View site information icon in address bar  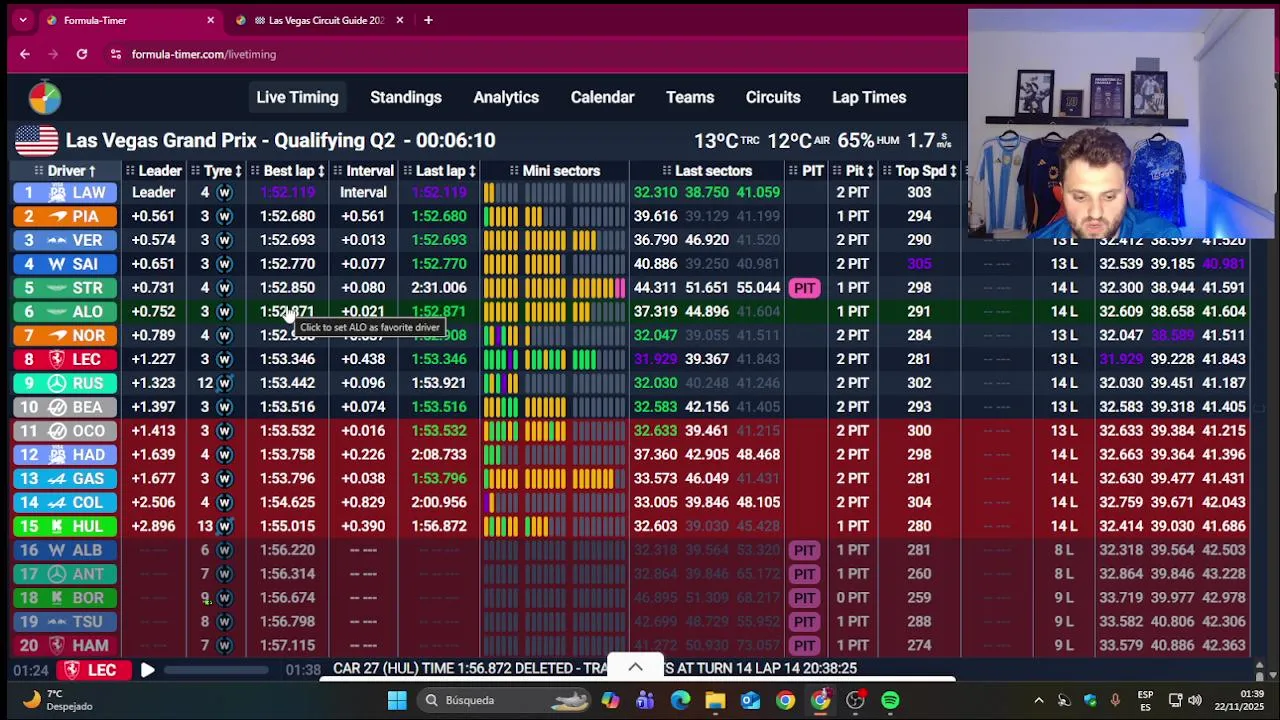pyautogui.click(x=116, y=54)
